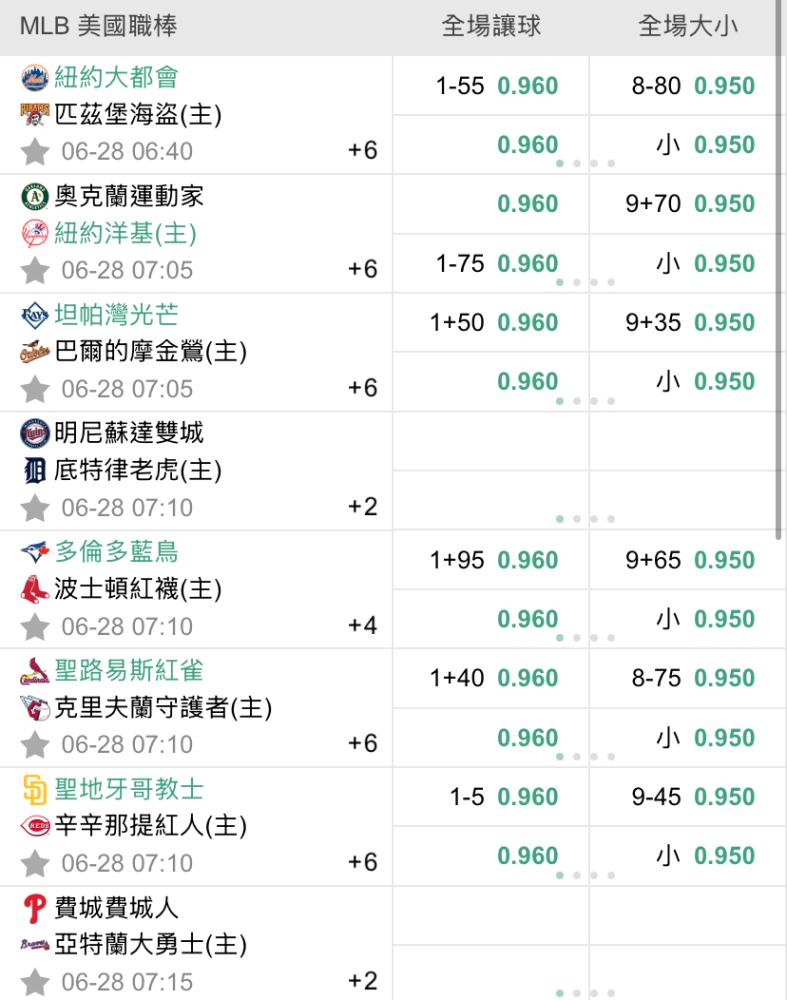
Task: Select the 全場讓球 column header
Action: coord(491,27)
